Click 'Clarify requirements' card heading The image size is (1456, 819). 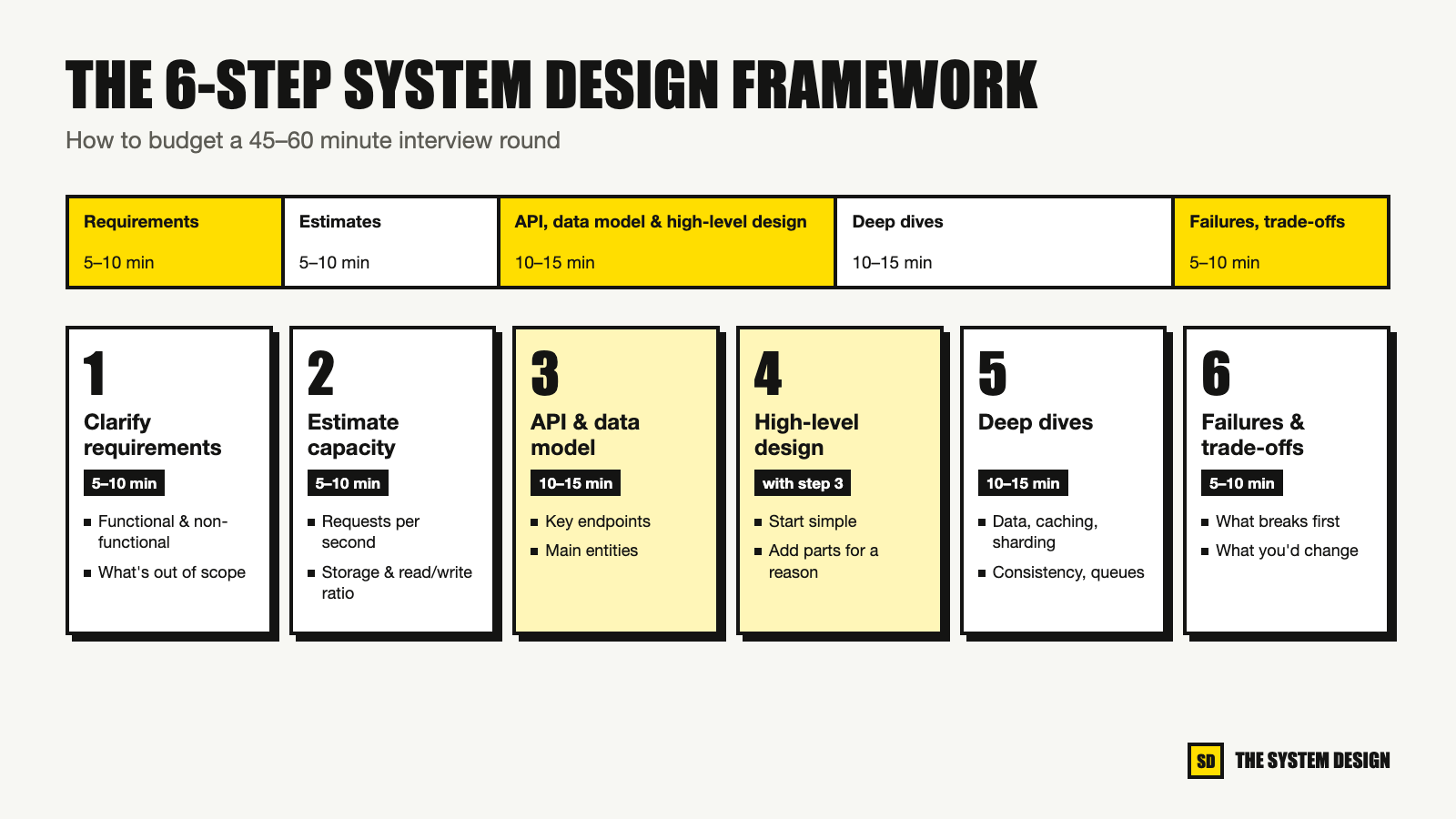(x=153, y=435)
